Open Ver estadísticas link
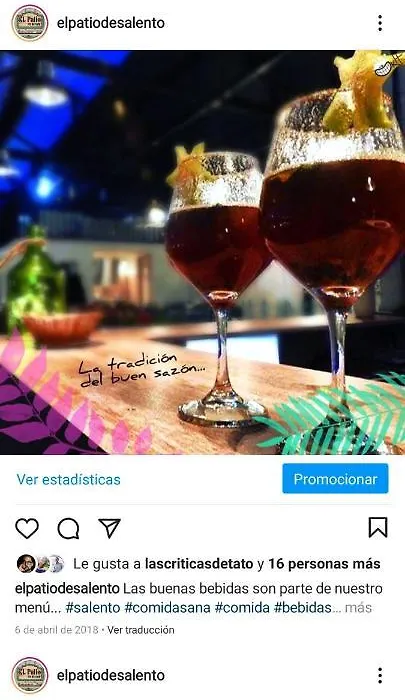This screenshot has width=405, height=700. tap(69, 479)
